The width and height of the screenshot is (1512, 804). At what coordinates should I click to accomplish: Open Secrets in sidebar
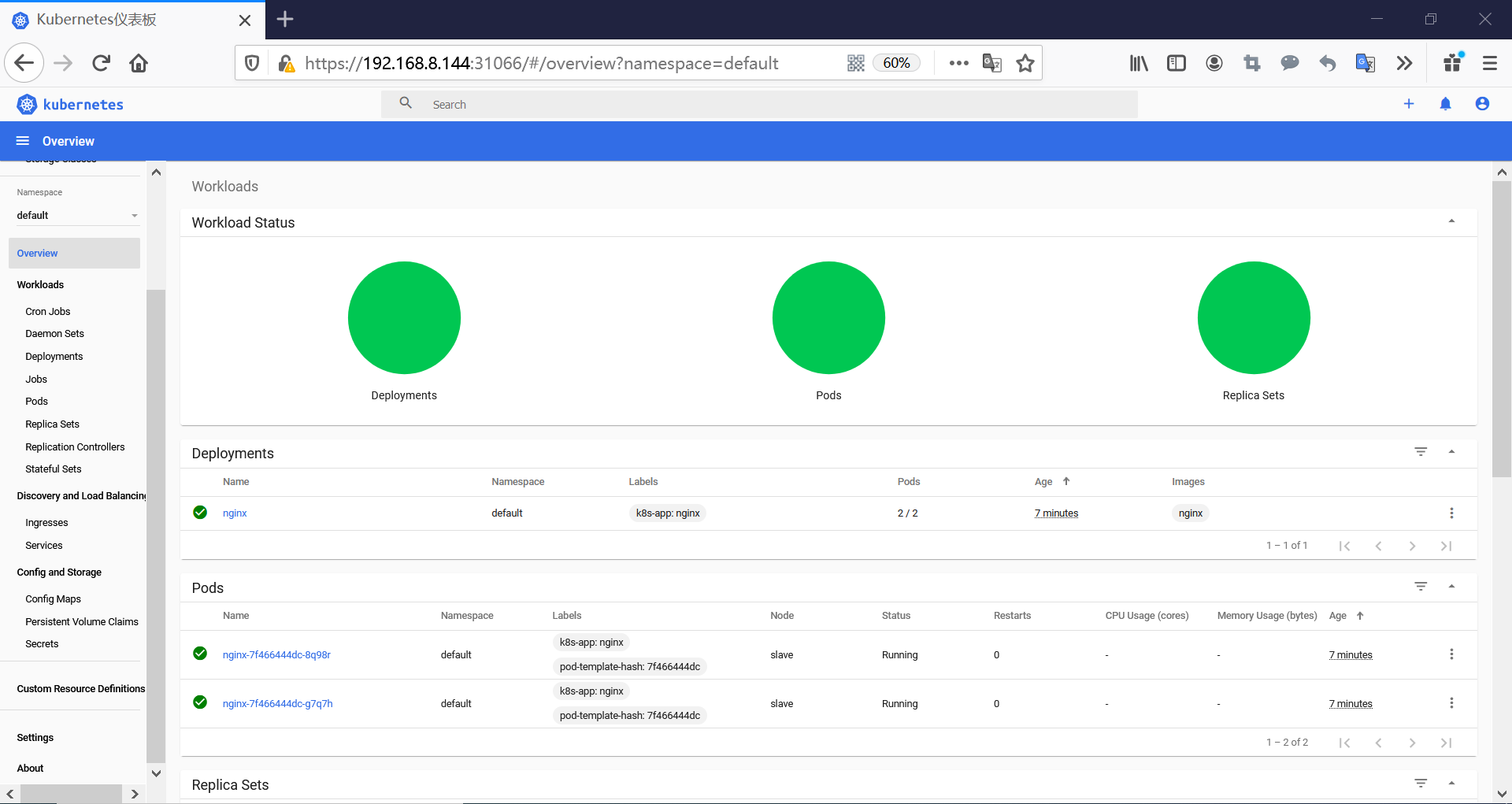pos(42,644)
